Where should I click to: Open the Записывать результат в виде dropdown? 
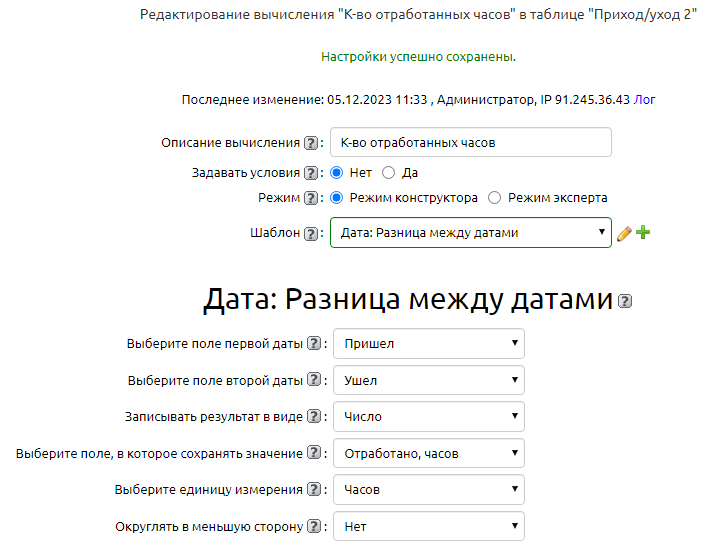point(428,417)
